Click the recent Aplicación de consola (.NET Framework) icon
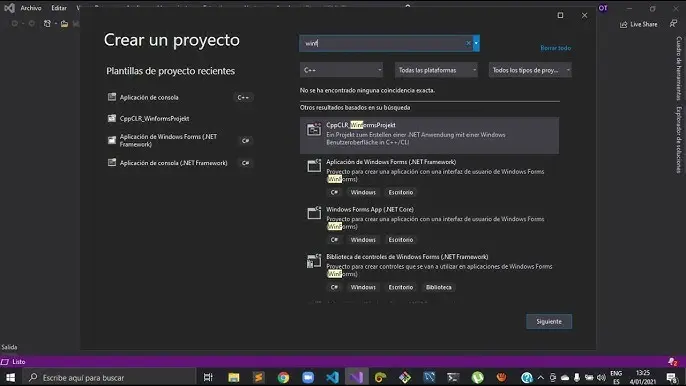The image size is (686, 386). pyautogui.click(x=112, y=163)
